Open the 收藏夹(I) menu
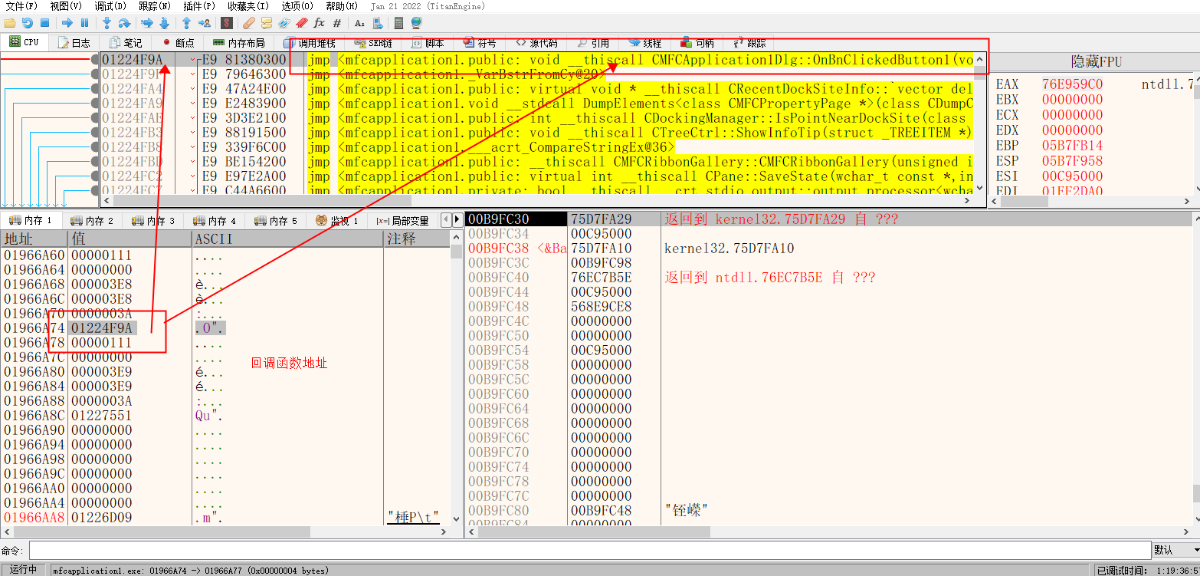Screen dimensions: 1200x576 248,6
